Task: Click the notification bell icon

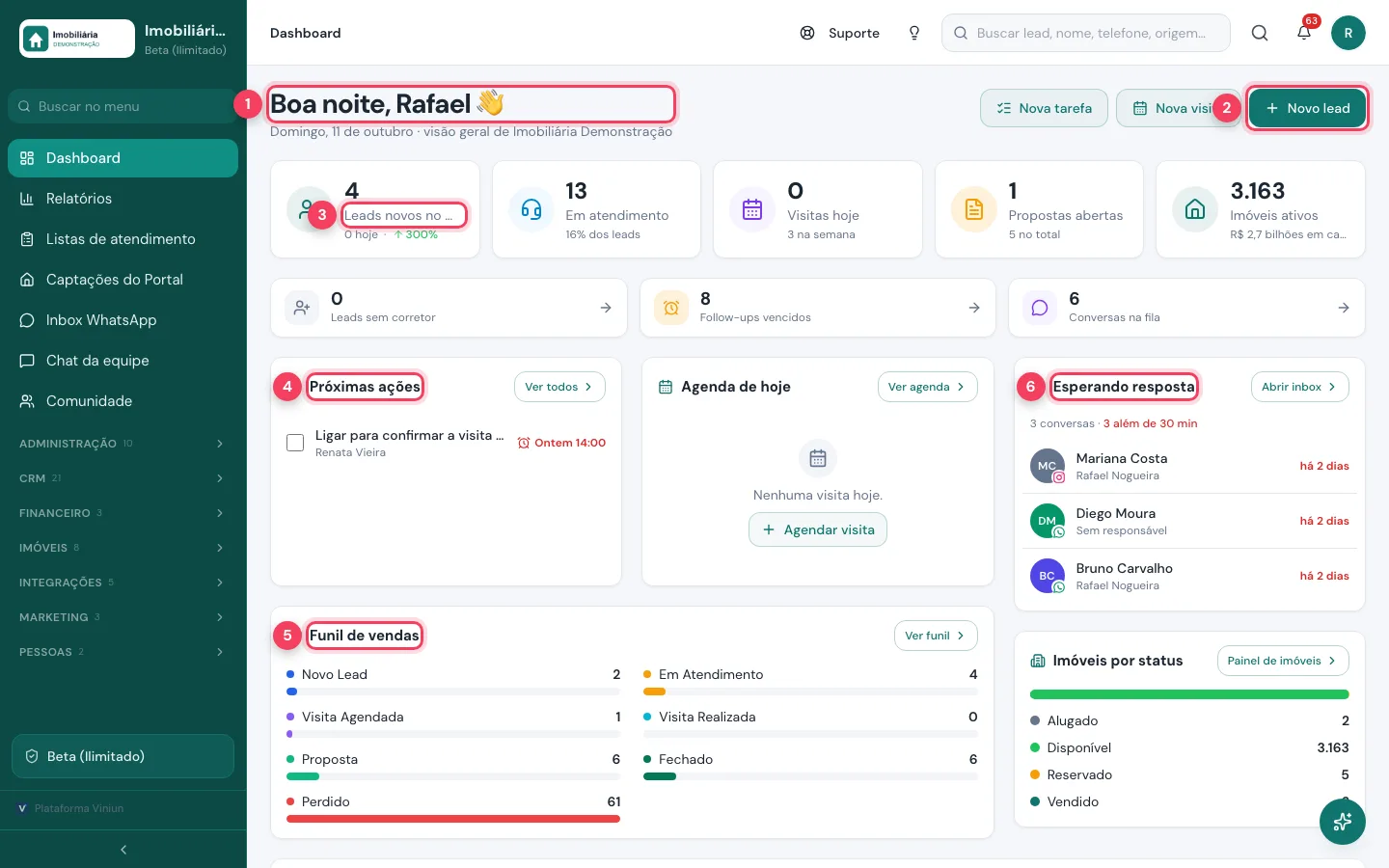Action: (1304, 33)
